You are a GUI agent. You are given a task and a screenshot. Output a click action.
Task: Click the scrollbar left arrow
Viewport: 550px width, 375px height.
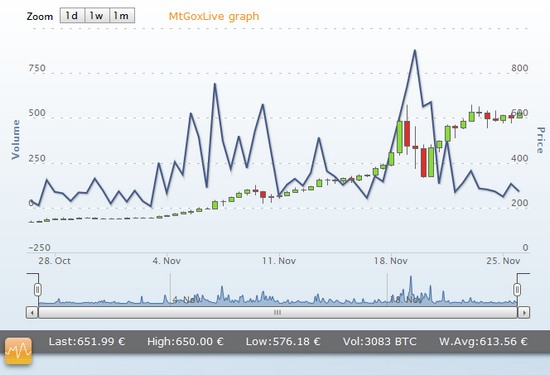32,312
